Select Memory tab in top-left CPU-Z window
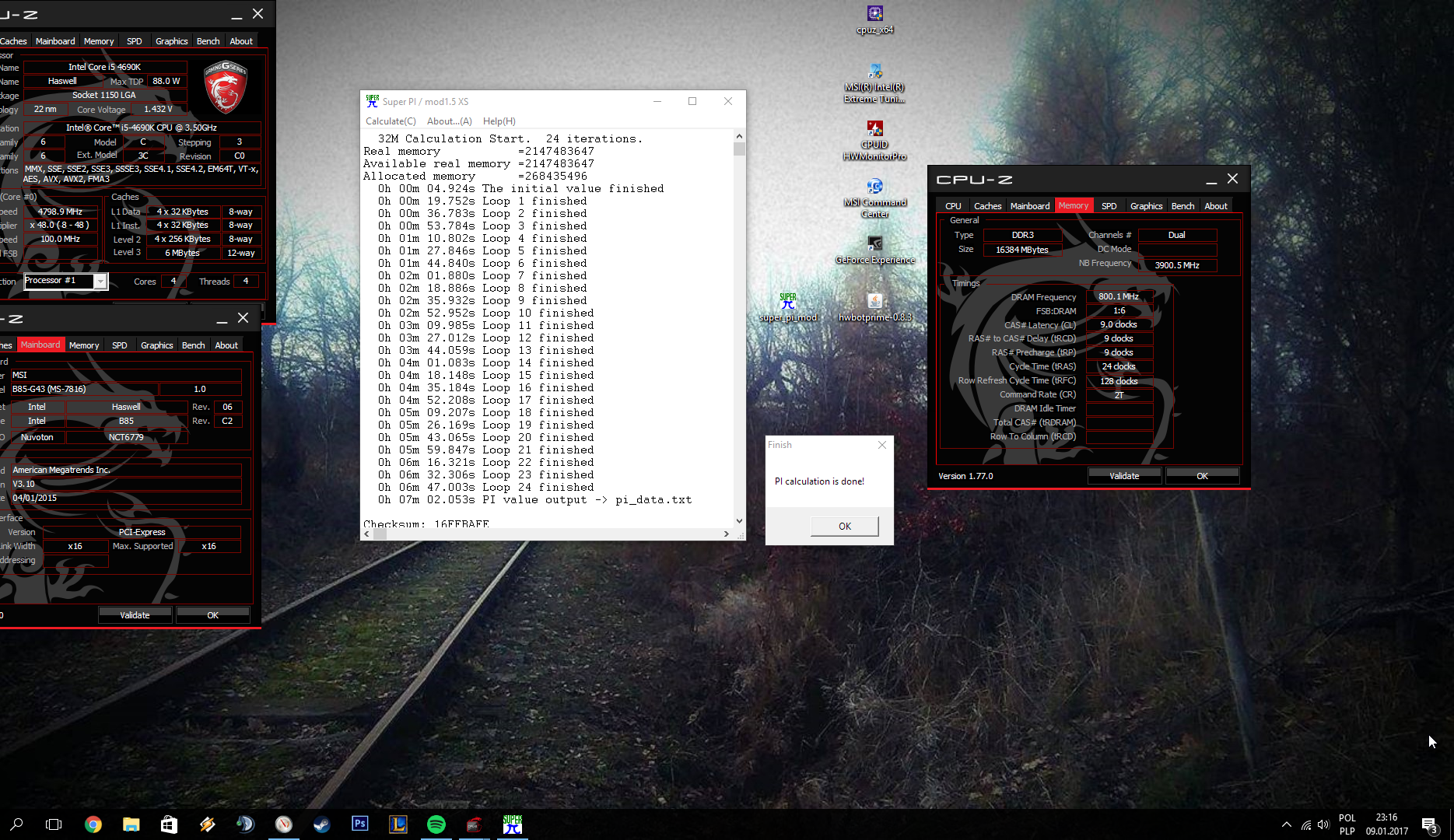1454x840 pixels. pyautogui.click(x=99, y=41)
